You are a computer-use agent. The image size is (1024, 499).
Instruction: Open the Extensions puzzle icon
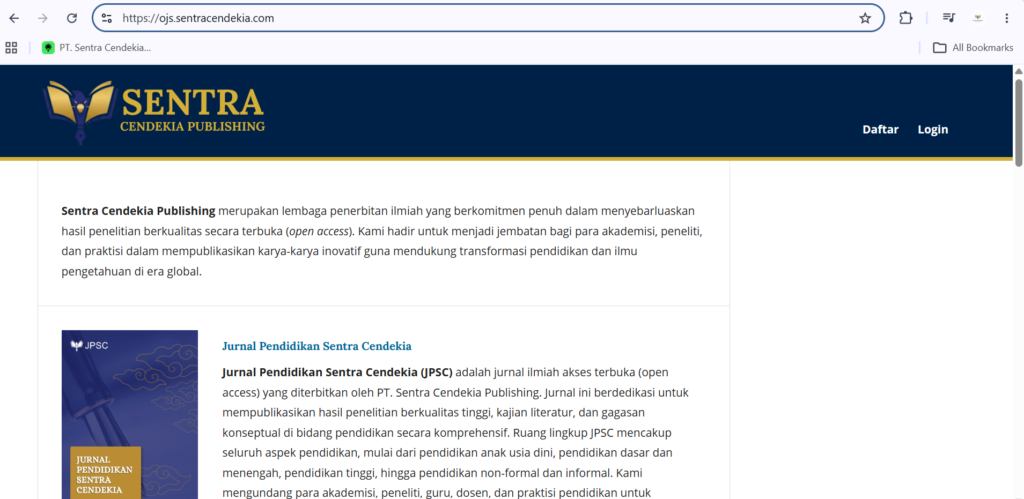905,18
